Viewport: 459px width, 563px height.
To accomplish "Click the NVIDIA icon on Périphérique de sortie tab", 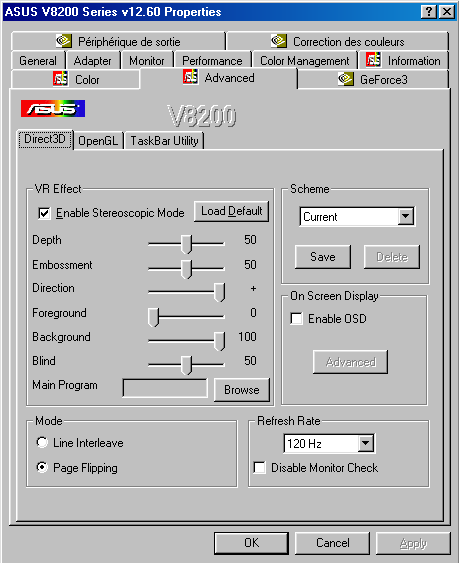I will tap(64, 41).
